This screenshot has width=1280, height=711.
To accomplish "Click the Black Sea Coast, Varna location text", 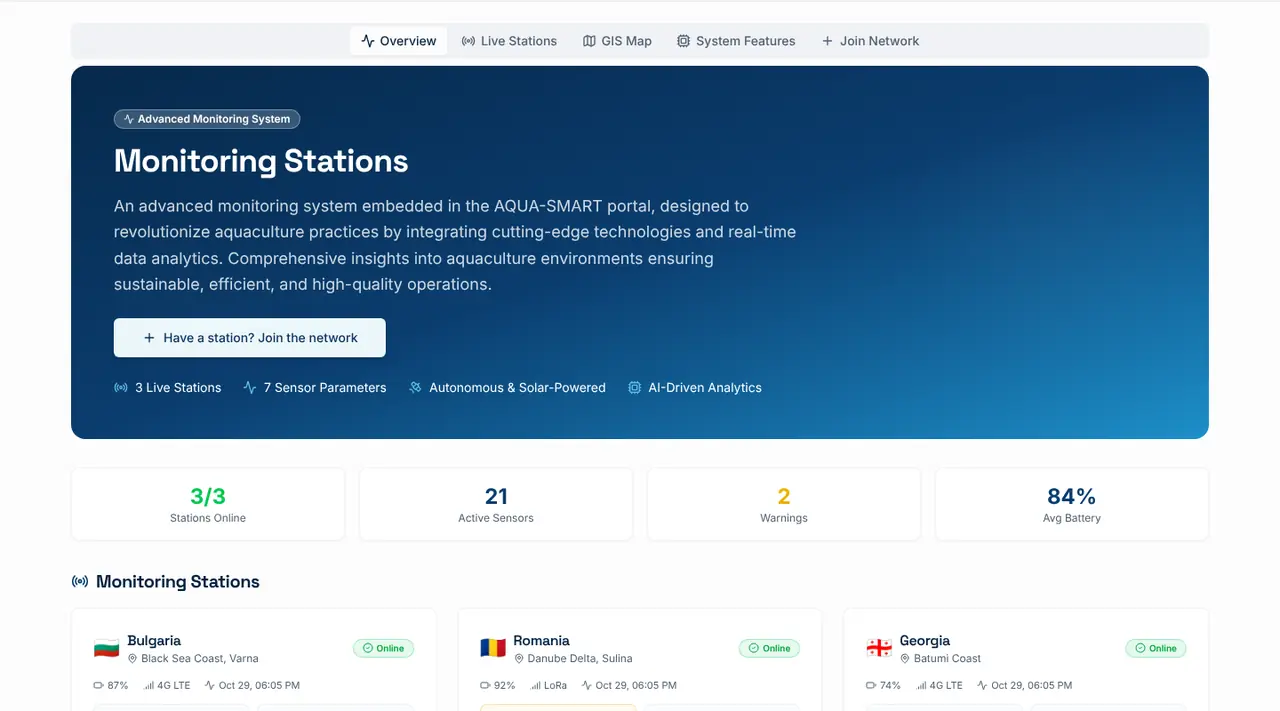I will [x=200, y=659].
